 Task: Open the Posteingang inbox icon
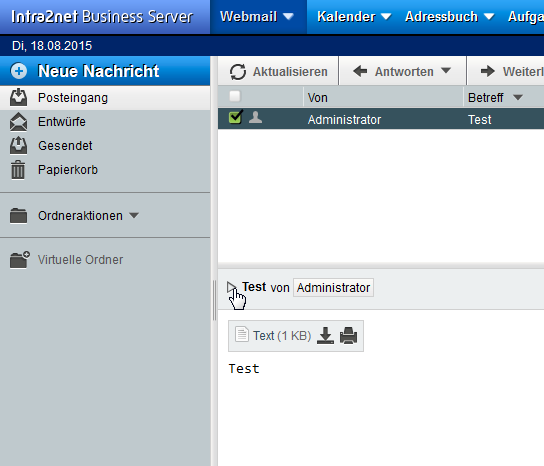(18, 98)
